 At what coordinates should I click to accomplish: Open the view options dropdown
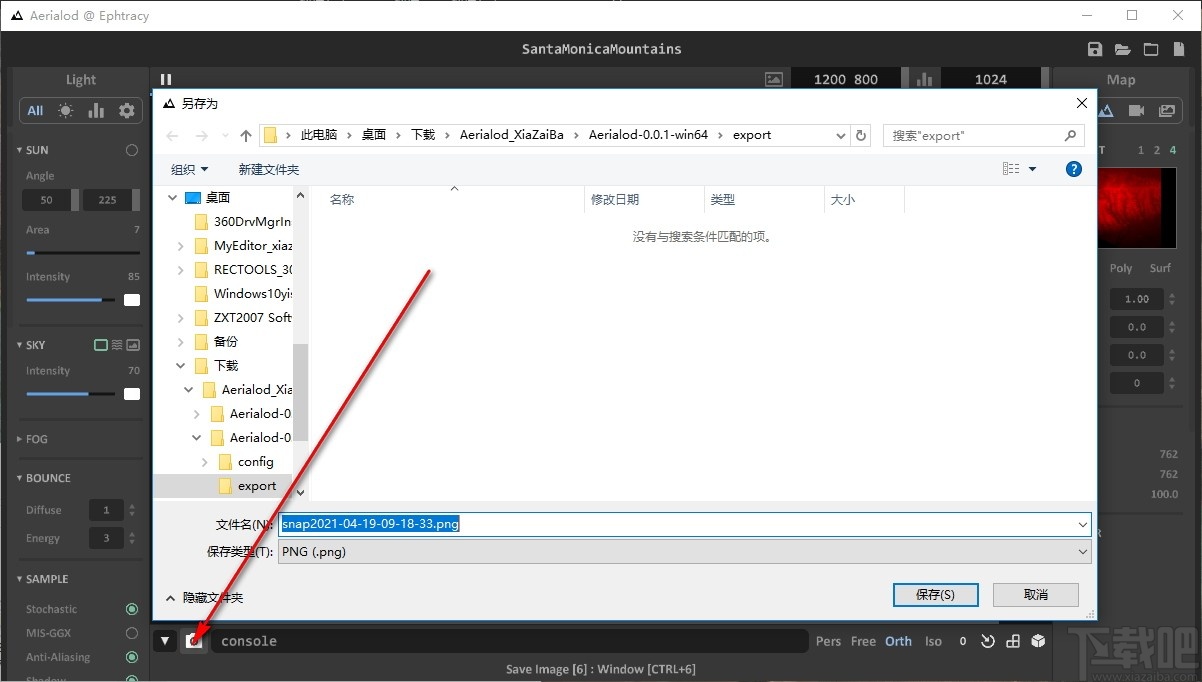coord(1033,169)
